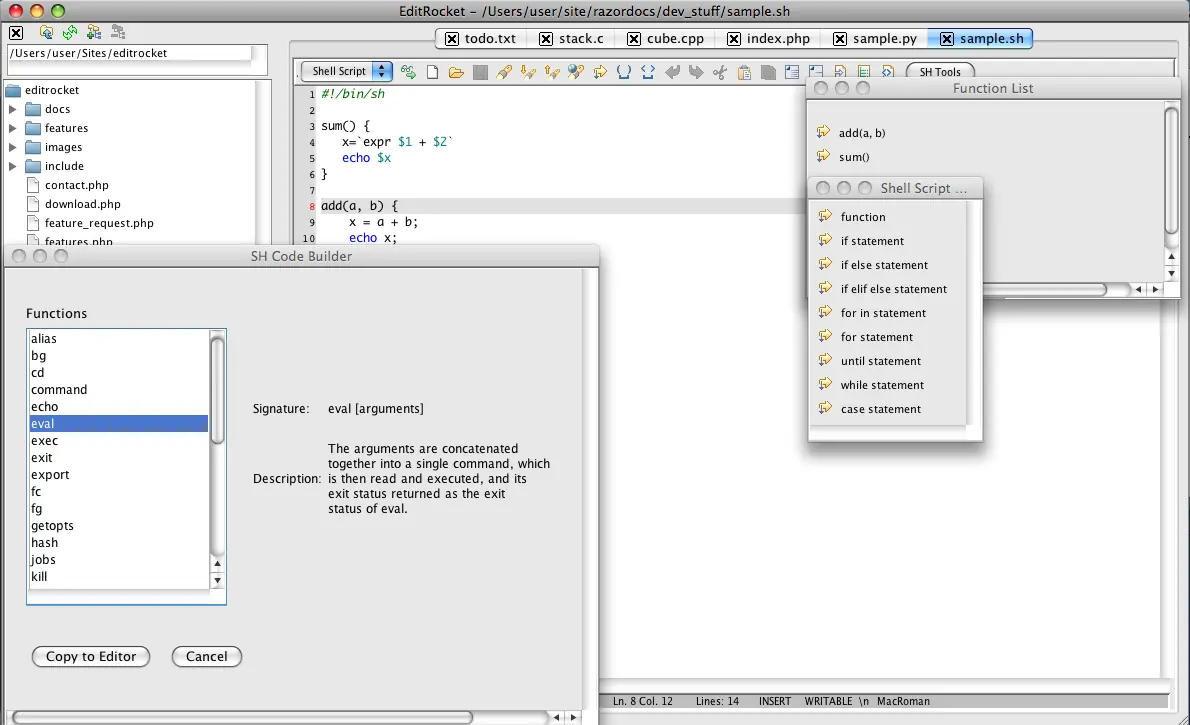Open the SH Tools menu button
Screen dimensions: 1190x725
940,71
